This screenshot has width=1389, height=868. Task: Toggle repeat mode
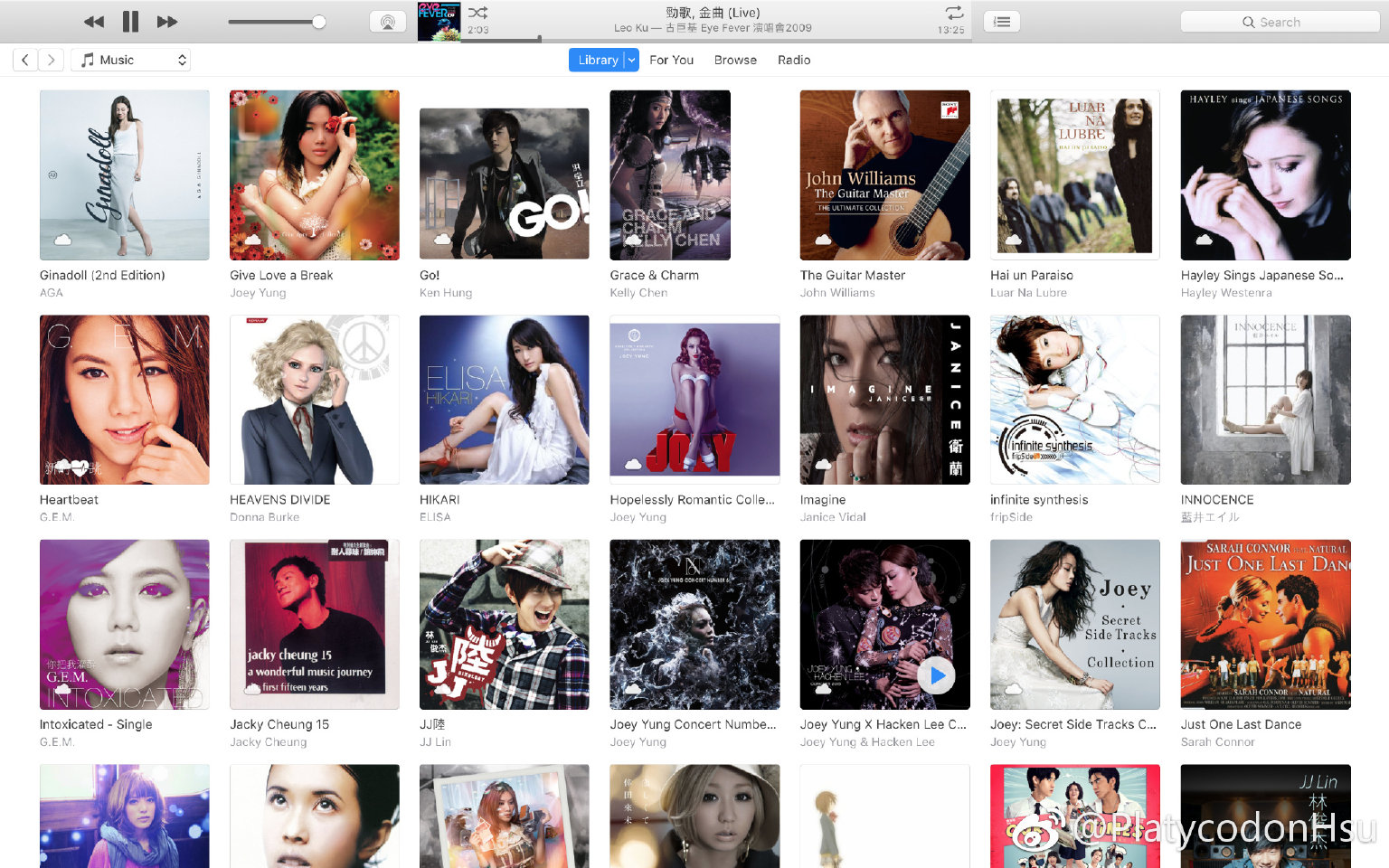[954, 13]
